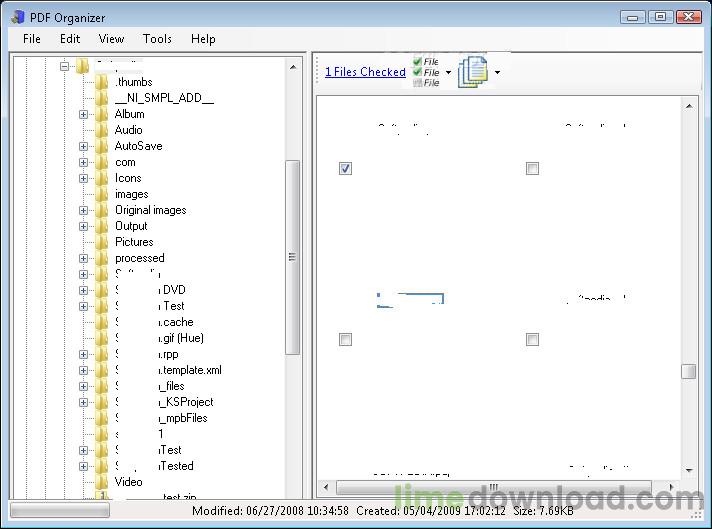This screenshot has width=712, height=529.
Task: Click the Album folder icon
Action: coord(102,114)
